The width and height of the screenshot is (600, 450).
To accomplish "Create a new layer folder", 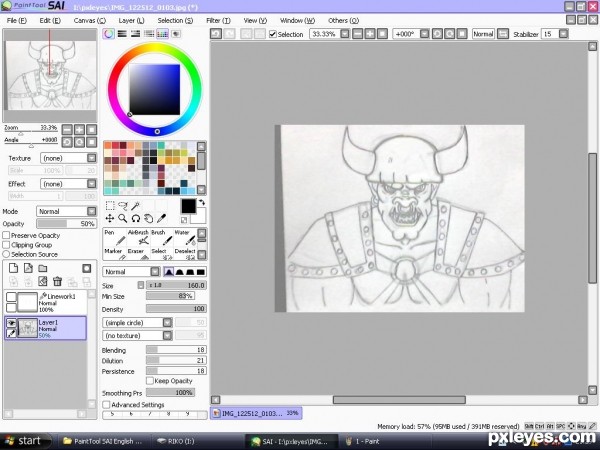I will click(42, 268).
